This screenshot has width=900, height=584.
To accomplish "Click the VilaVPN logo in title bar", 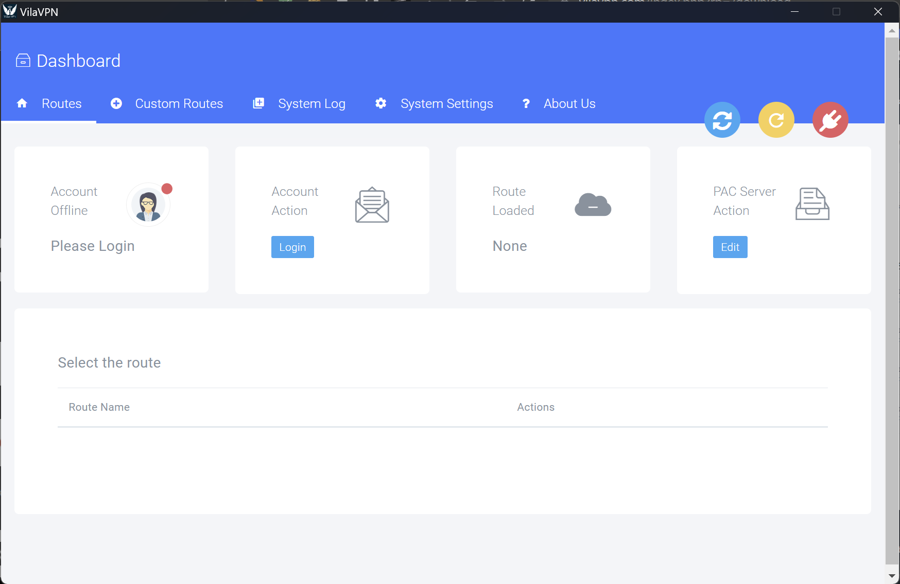I will pos(10,11).
